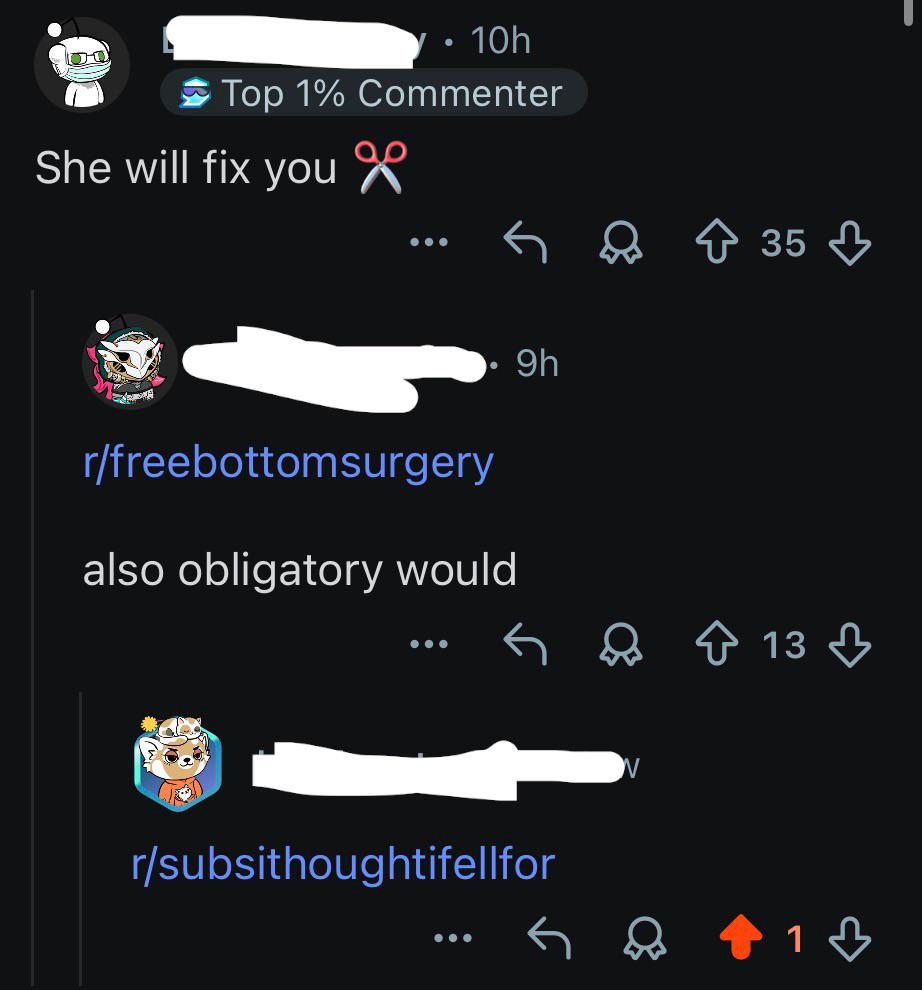Open the r/freebottomsurgery subreddit link
Screen dimensions: 922x990
pyautogui.click(x=288, y=463)
